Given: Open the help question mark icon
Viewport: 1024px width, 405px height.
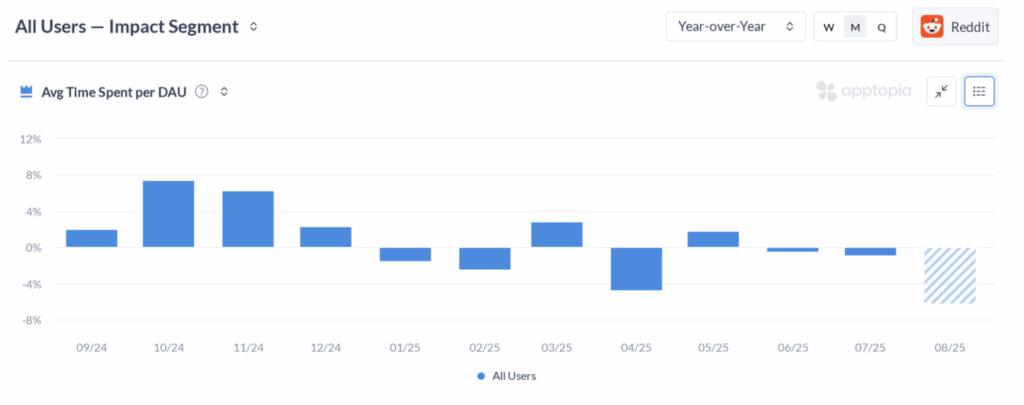Looking at the screenshot, I should 202,91.
